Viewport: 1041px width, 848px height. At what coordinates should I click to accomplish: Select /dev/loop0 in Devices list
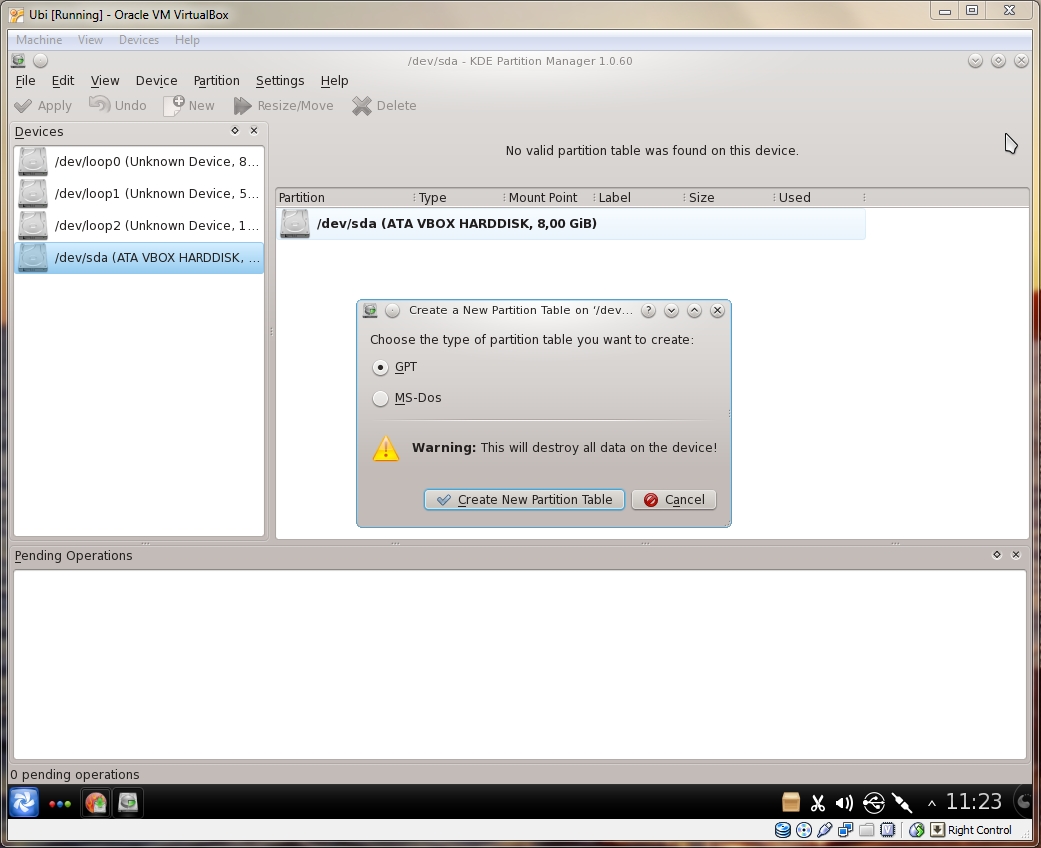[x=139, y=161]
